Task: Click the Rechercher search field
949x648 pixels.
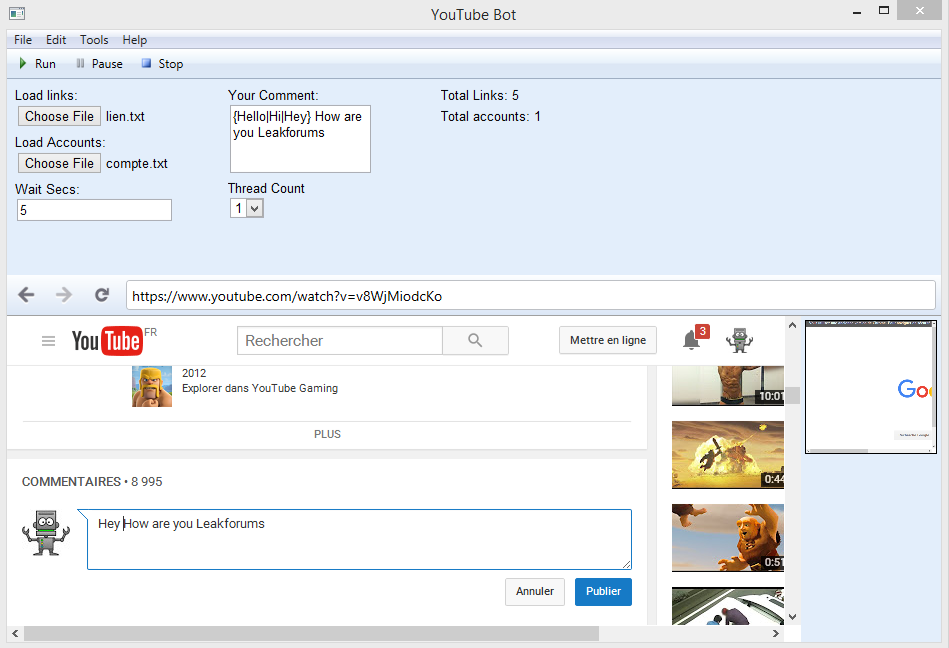Action: 340,341
